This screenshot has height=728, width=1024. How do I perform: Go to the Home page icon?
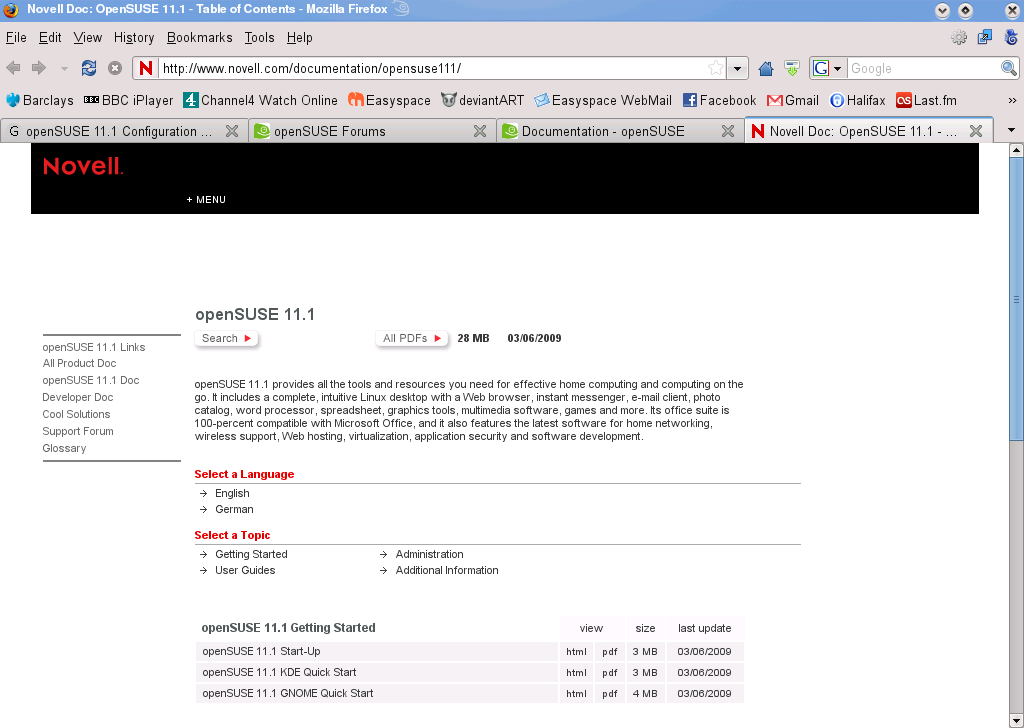coord(765,68)
